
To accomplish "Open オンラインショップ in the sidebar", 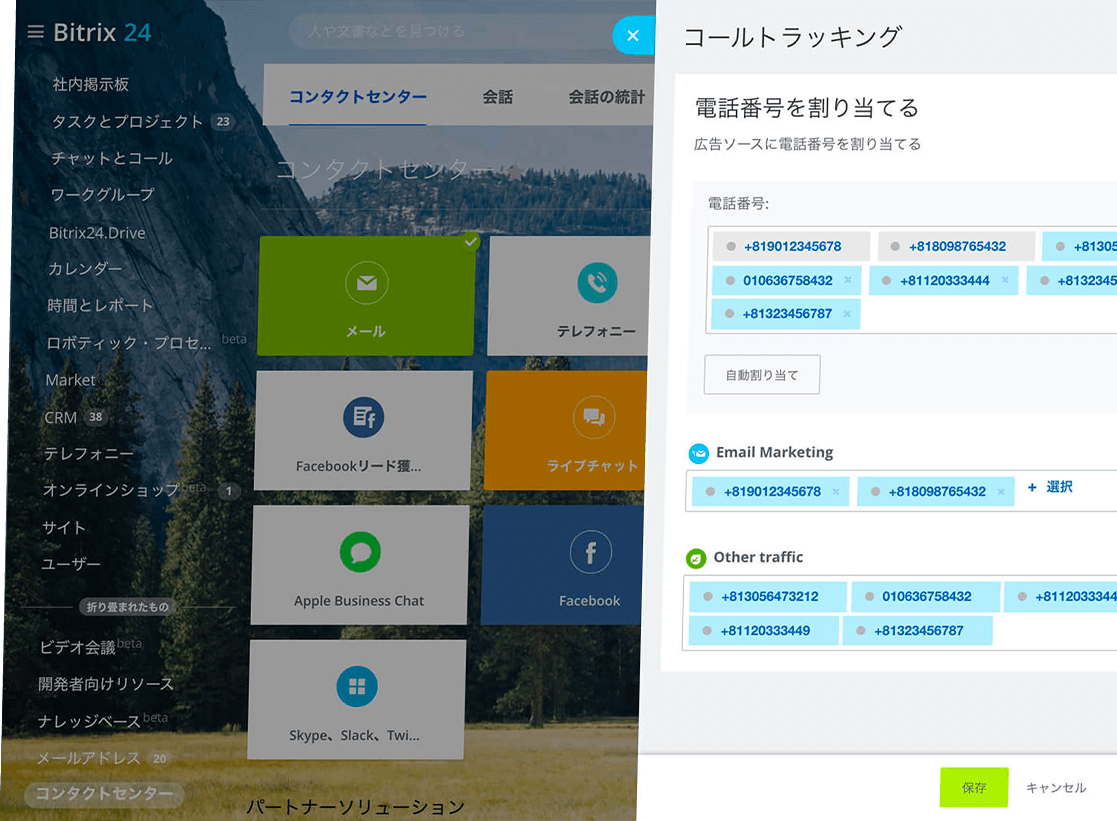I will 110,490.
